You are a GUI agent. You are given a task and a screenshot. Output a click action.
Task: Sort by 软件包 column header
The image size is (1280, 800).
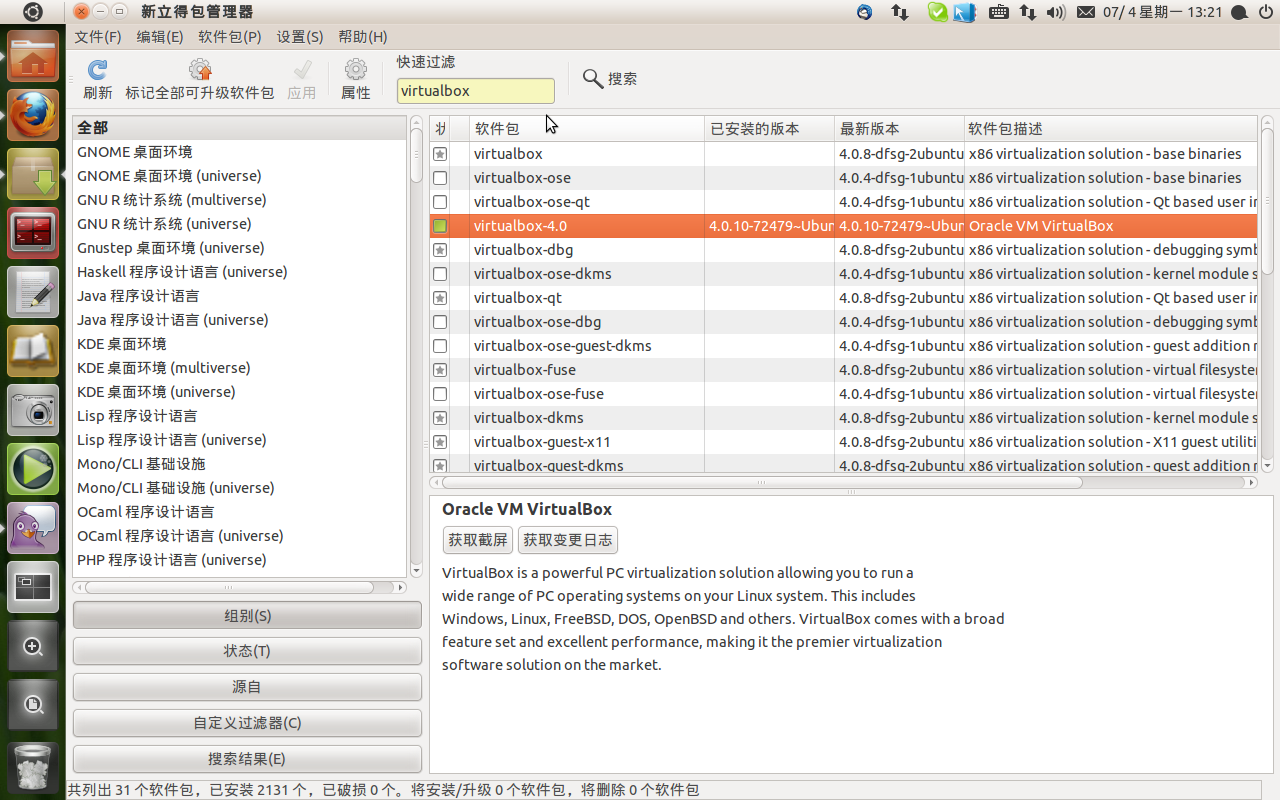click(587, 129)
